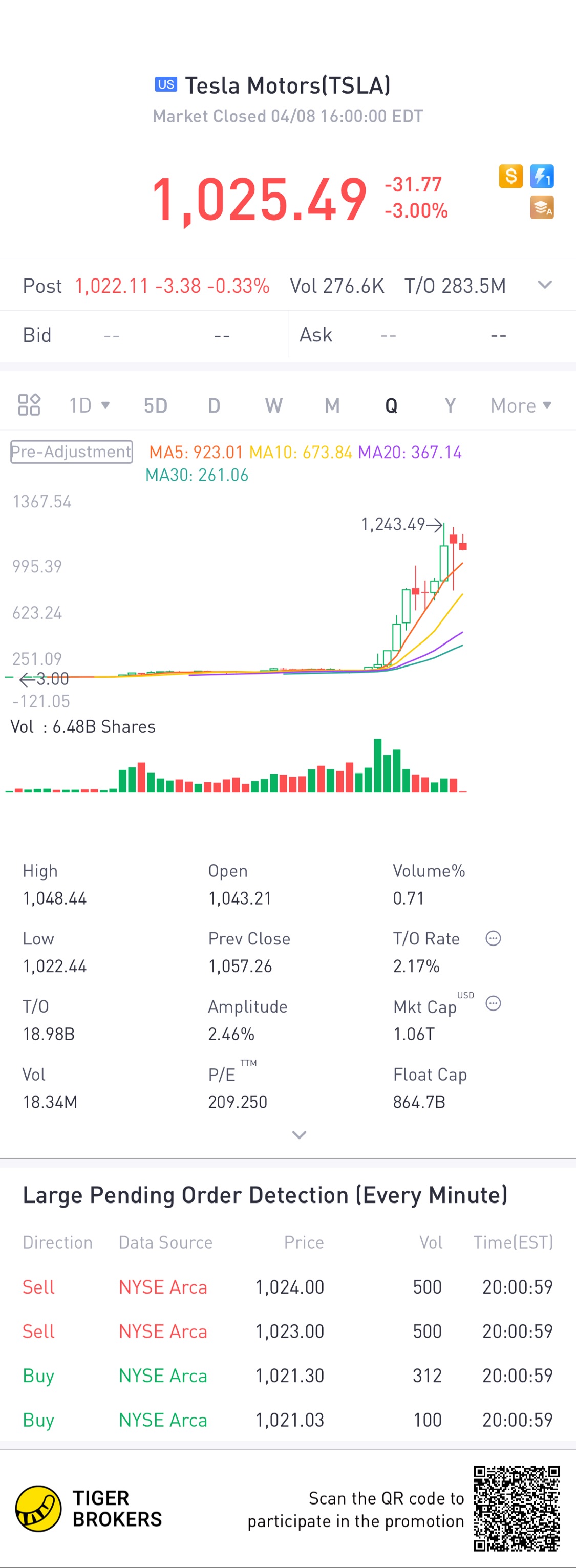Open the More timeframes dropdown

(x=521, y=405)
